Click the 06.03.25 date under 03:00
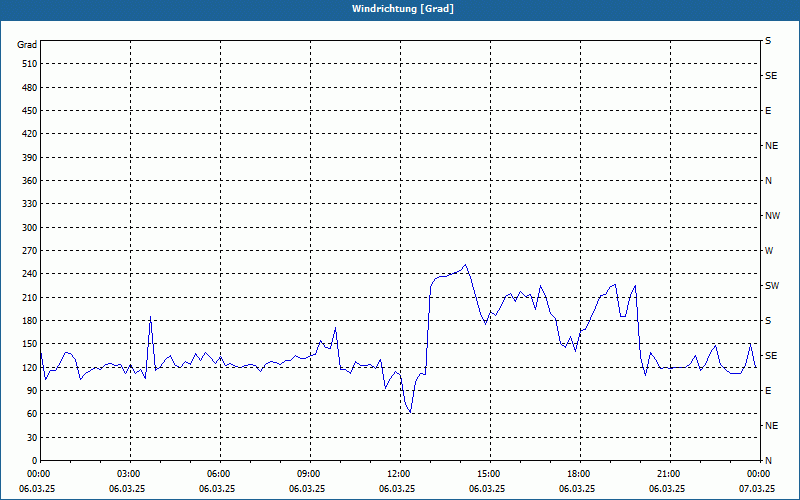This screenshot has height=500, width=800. tap(127, 489)
